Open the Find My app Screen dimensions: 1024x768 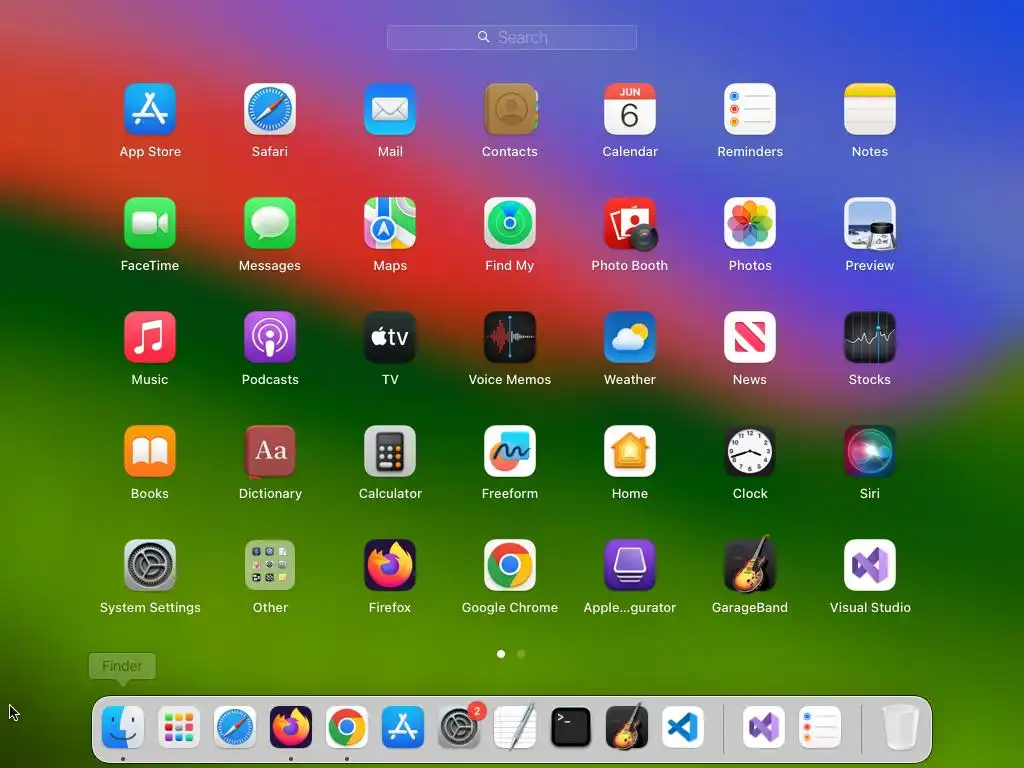pos(510,223)
